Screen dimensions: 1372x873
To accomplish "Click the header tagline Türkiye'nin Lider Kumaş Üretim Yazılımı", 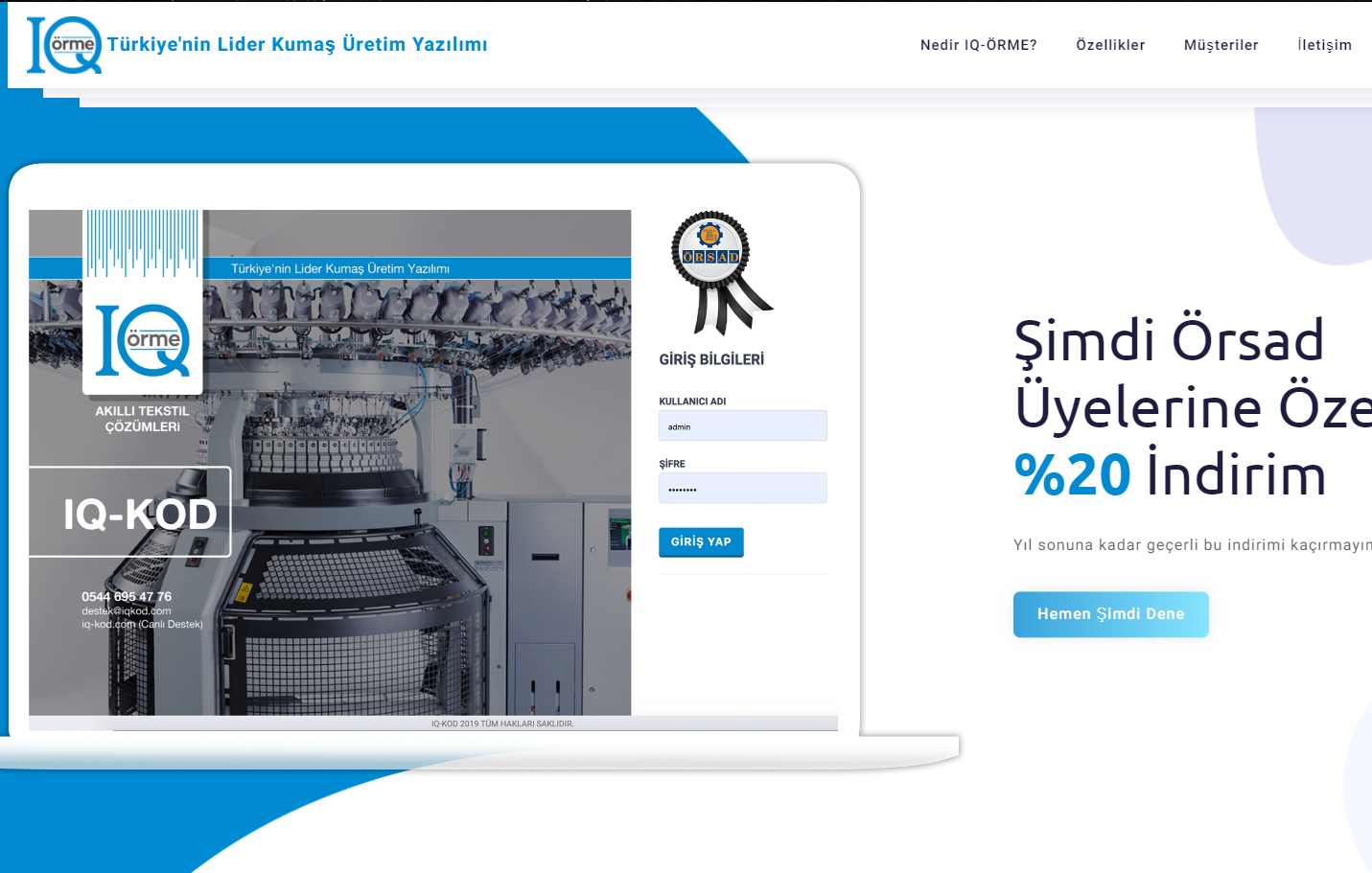I will [297, 45].
